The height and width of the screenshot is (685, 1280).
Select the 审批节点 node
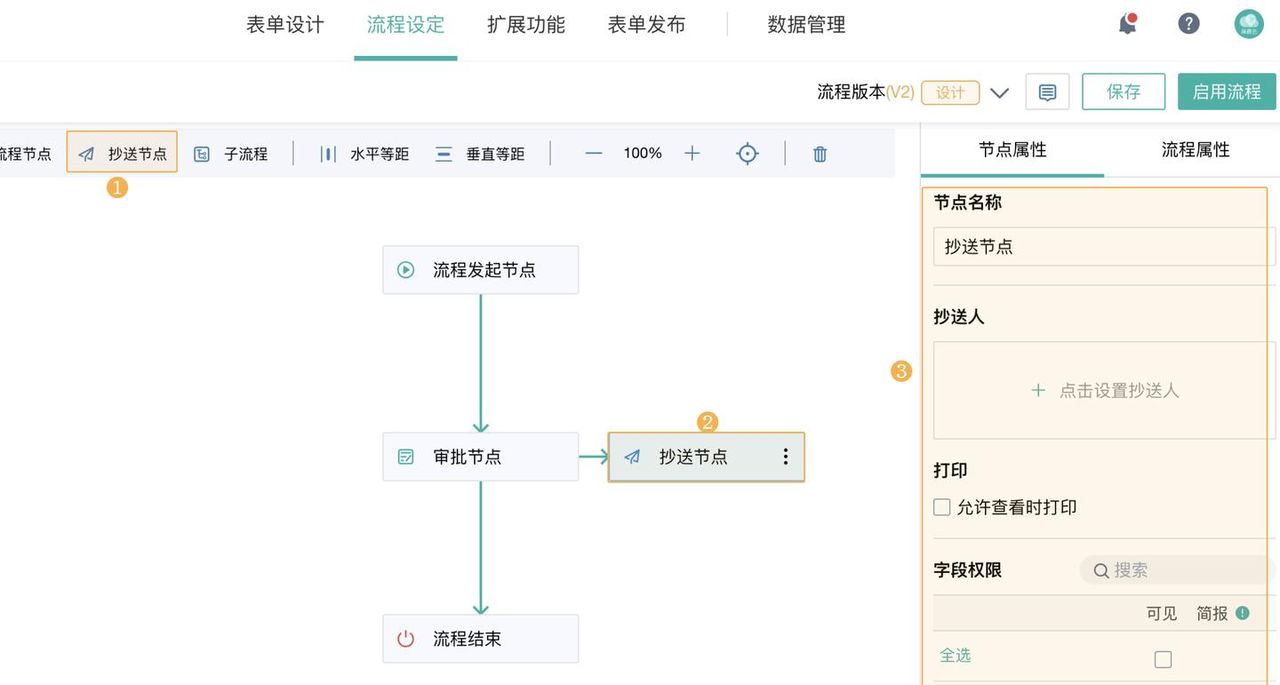[x=480, y=457]
